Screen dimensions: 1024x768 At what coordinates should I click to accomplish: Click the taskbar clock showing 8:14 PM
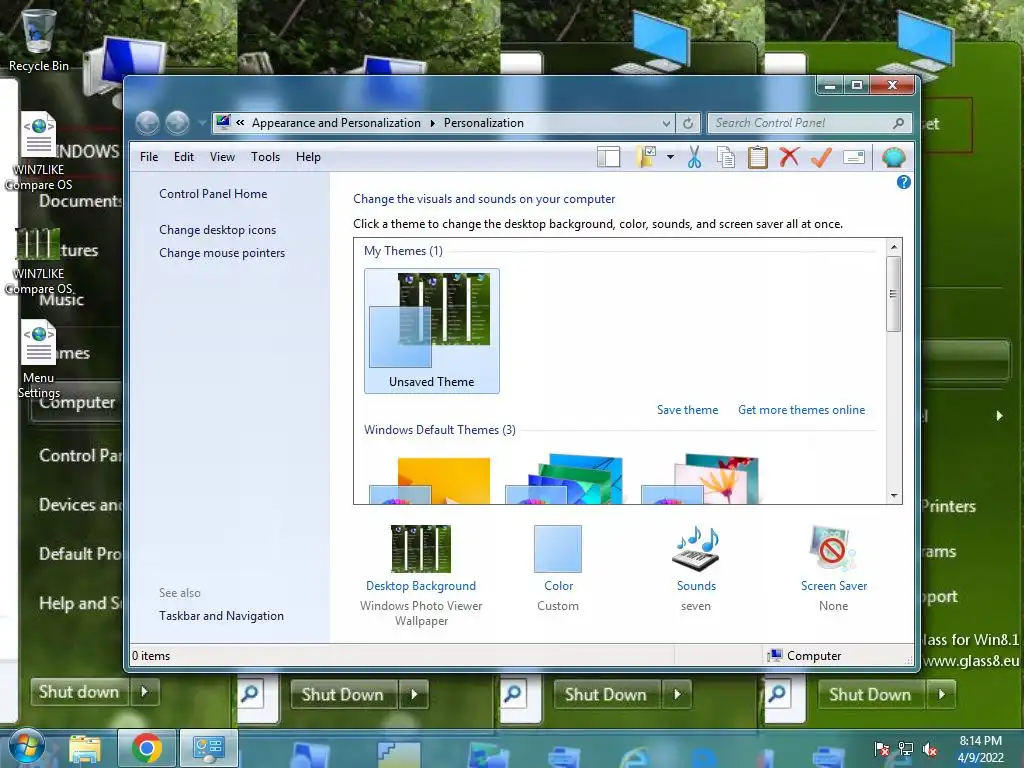980,749
